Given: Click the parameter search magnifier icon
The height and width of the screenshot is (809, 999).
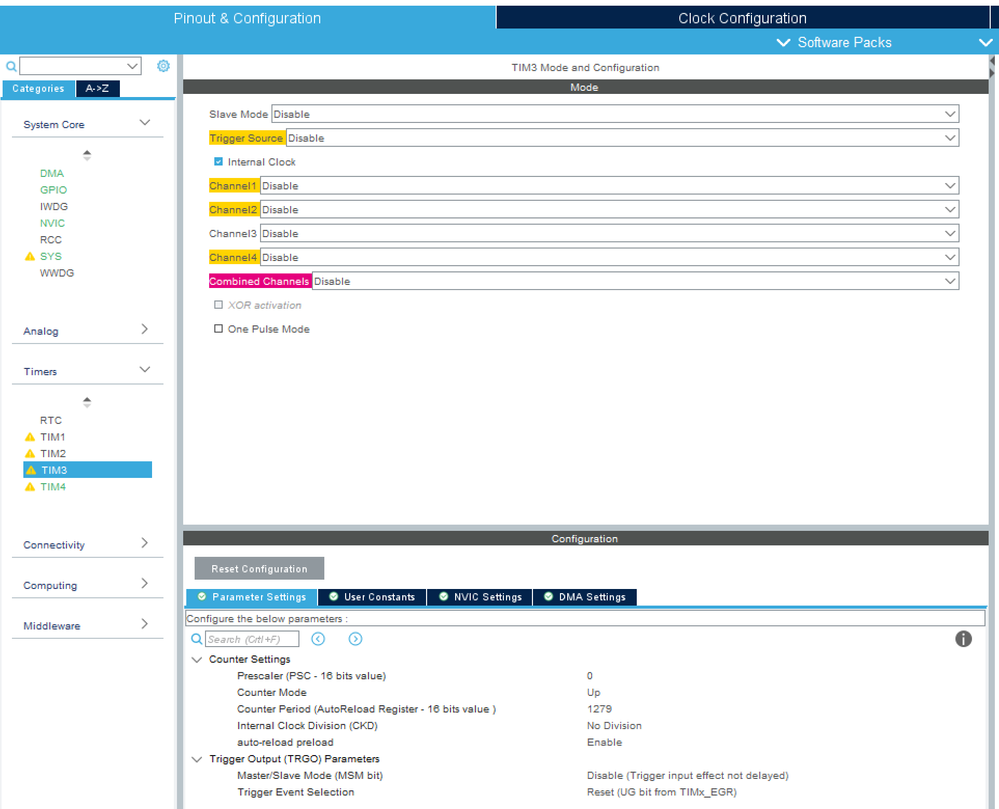Looking at the screenshot, I should (x=197, y=639).
